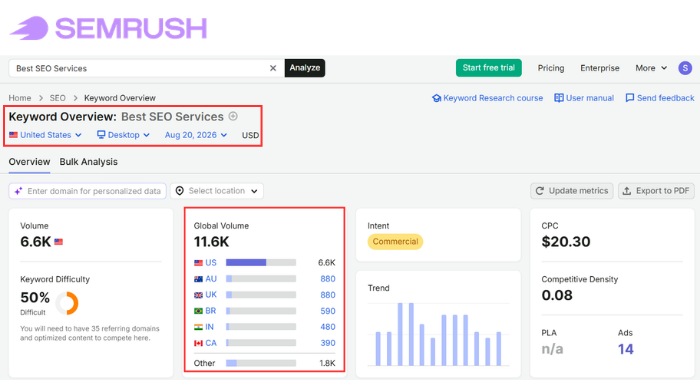The image size is (700, 380).
Task: Click the Keyword Difficulty donut chart
Action: coord(67,303)
